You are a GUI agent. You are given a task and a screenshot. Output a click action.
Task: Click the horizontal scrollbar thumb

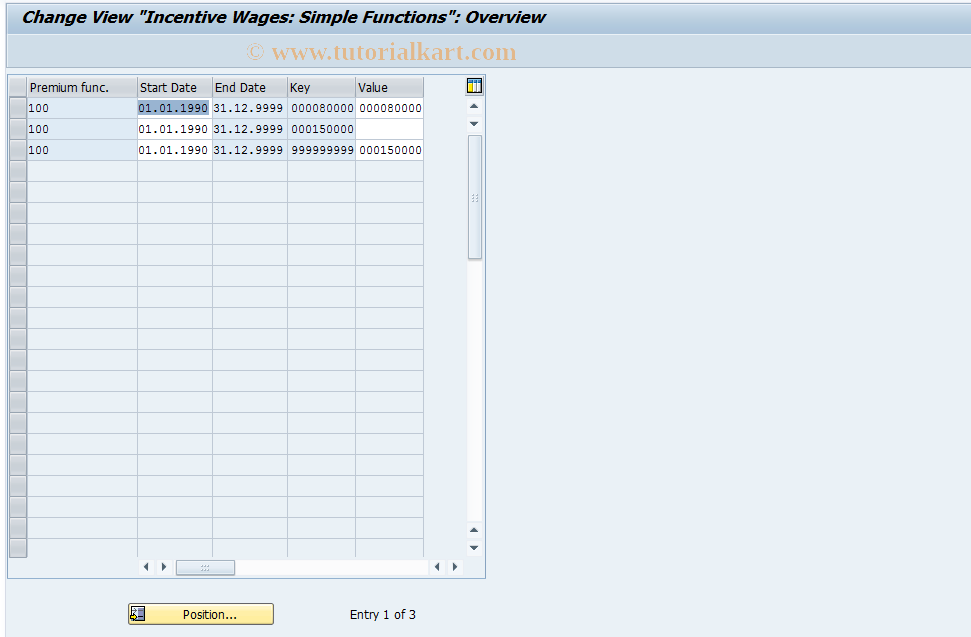coord(205,567)
